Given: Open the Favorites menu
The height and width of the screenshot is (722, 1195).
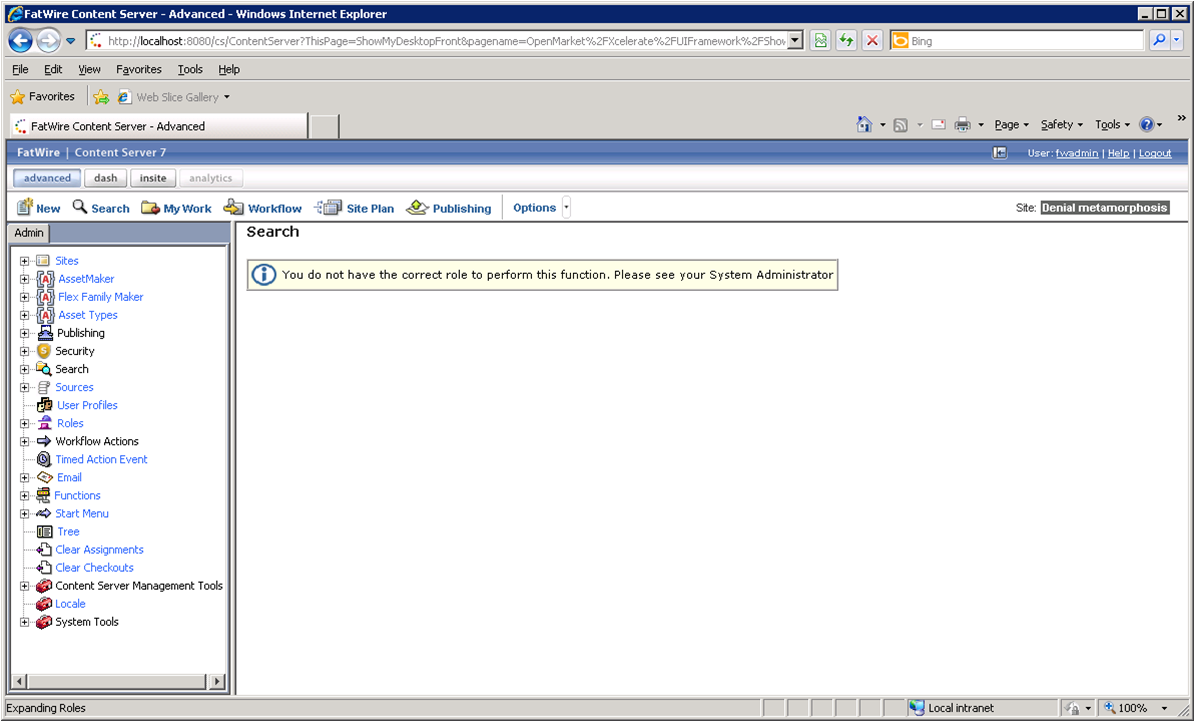Looking at the screenshot, I should (139, 69).
